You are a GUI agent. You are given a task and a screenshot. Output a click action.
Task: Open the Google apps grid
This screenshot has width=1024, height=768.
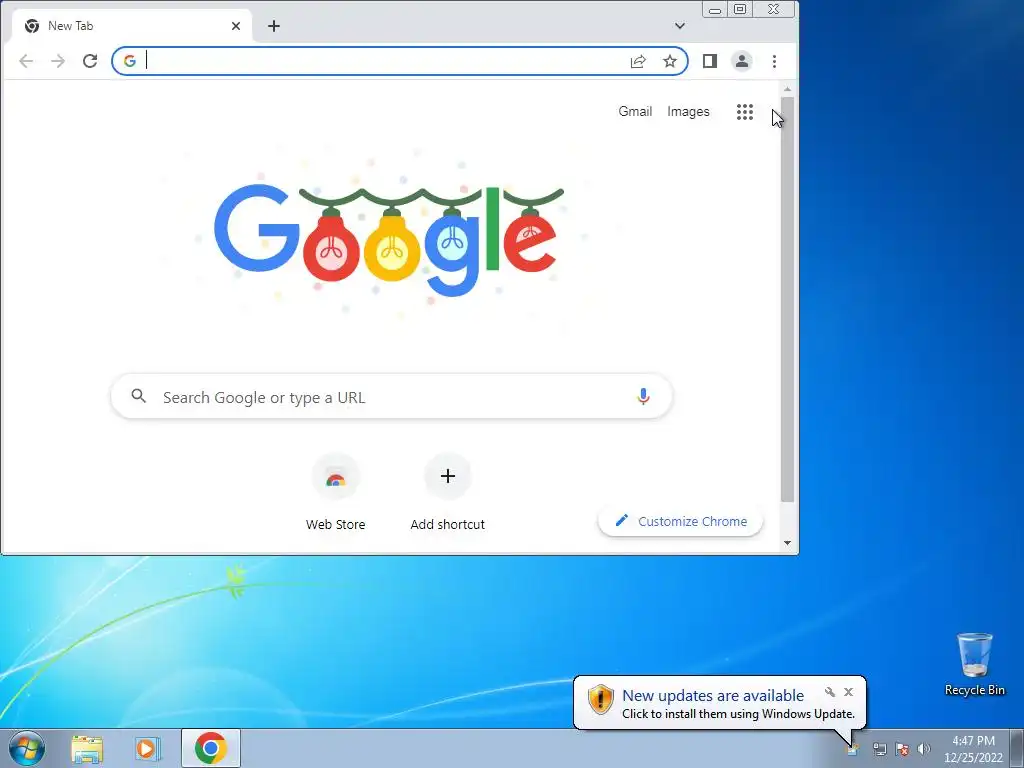(x=745, y=112)
